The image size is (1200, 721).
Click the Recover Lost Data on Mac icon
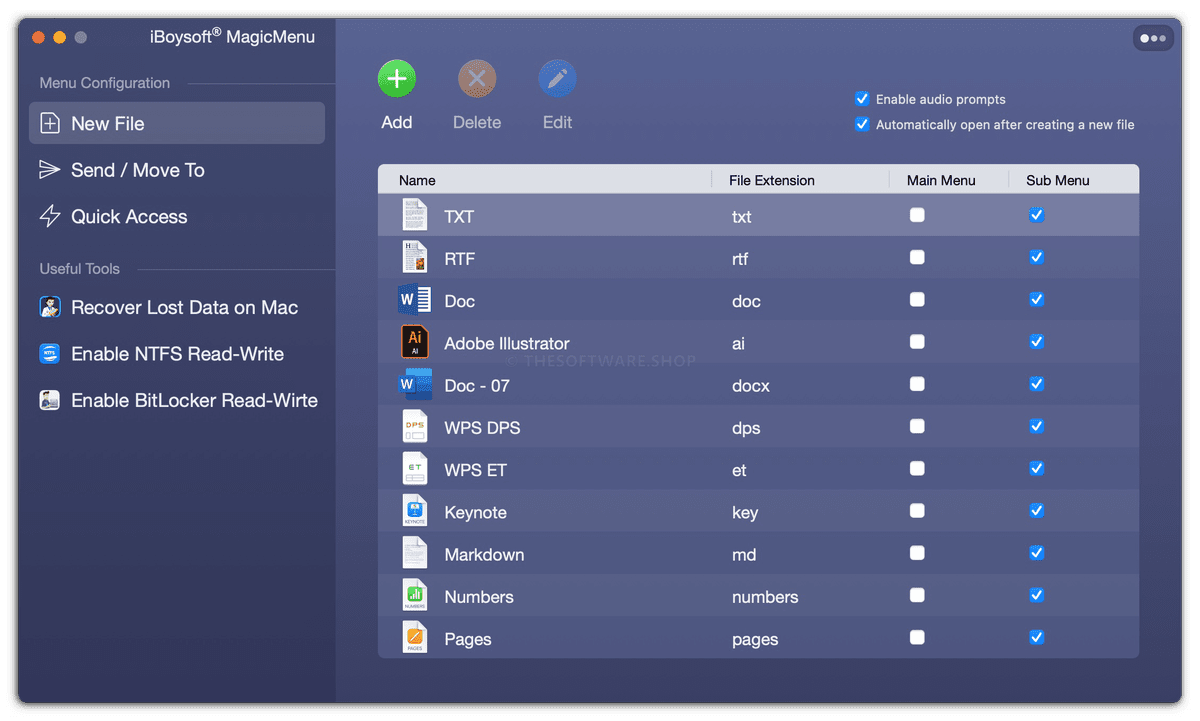(50, 307)
